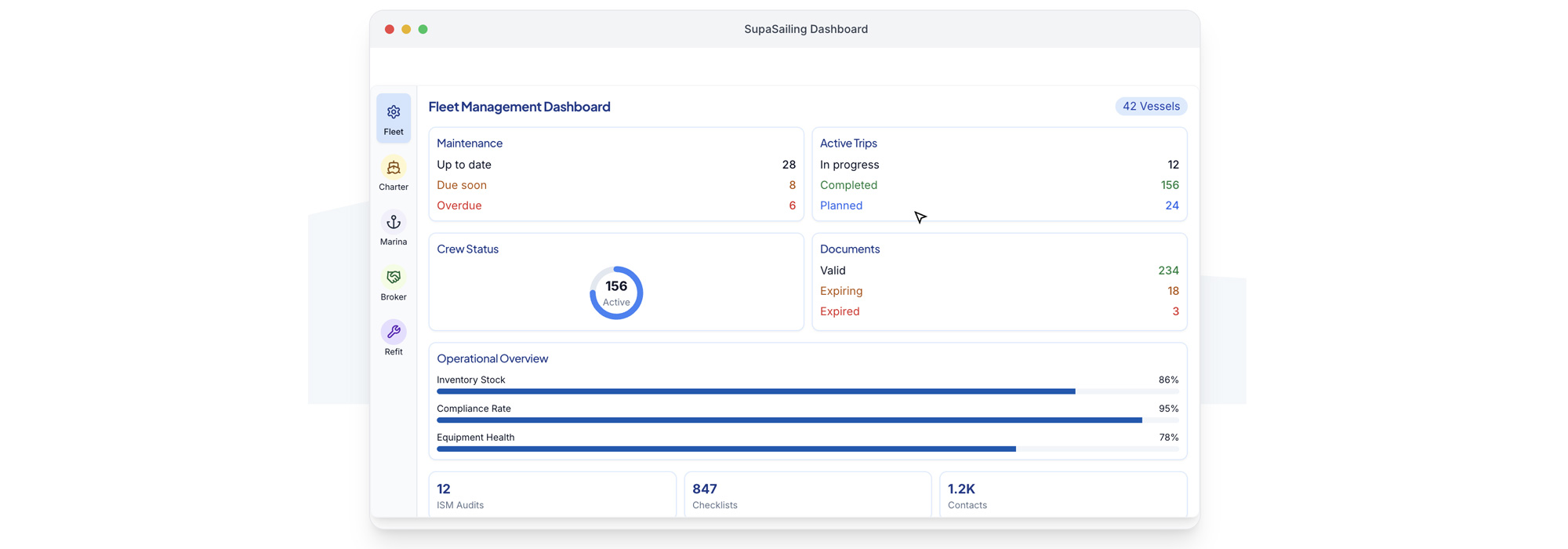Open the ISM Audits card
The image size is (1568, 549).
552,495
